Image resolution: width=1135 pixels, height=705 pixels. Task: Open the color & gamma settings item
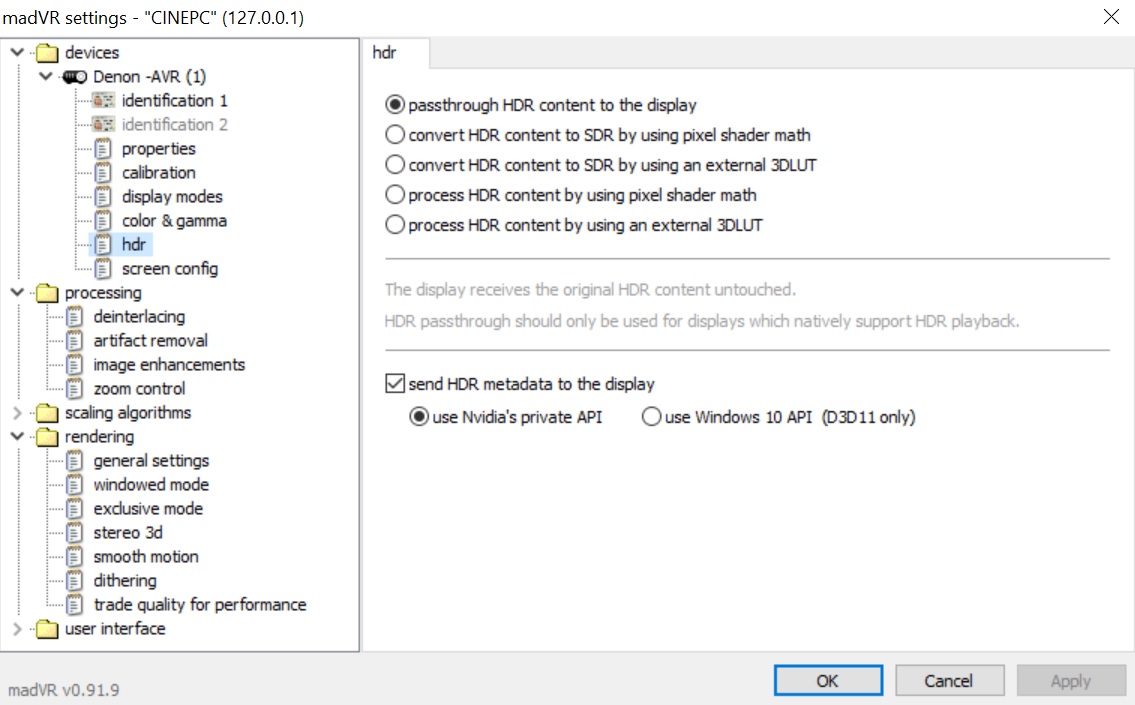point(174,221)
